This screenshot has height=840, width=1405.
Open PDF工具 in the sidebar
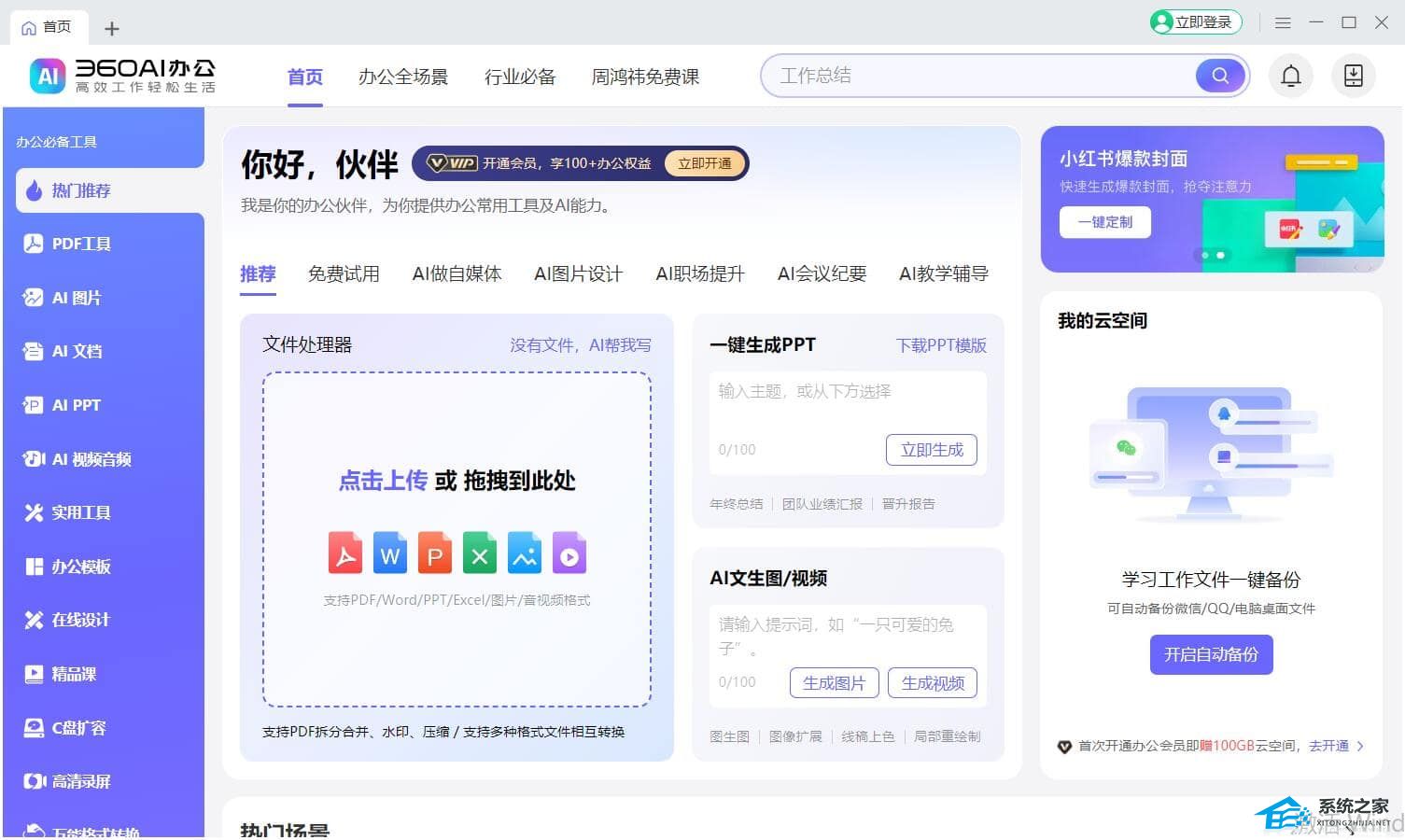(80, 244)
